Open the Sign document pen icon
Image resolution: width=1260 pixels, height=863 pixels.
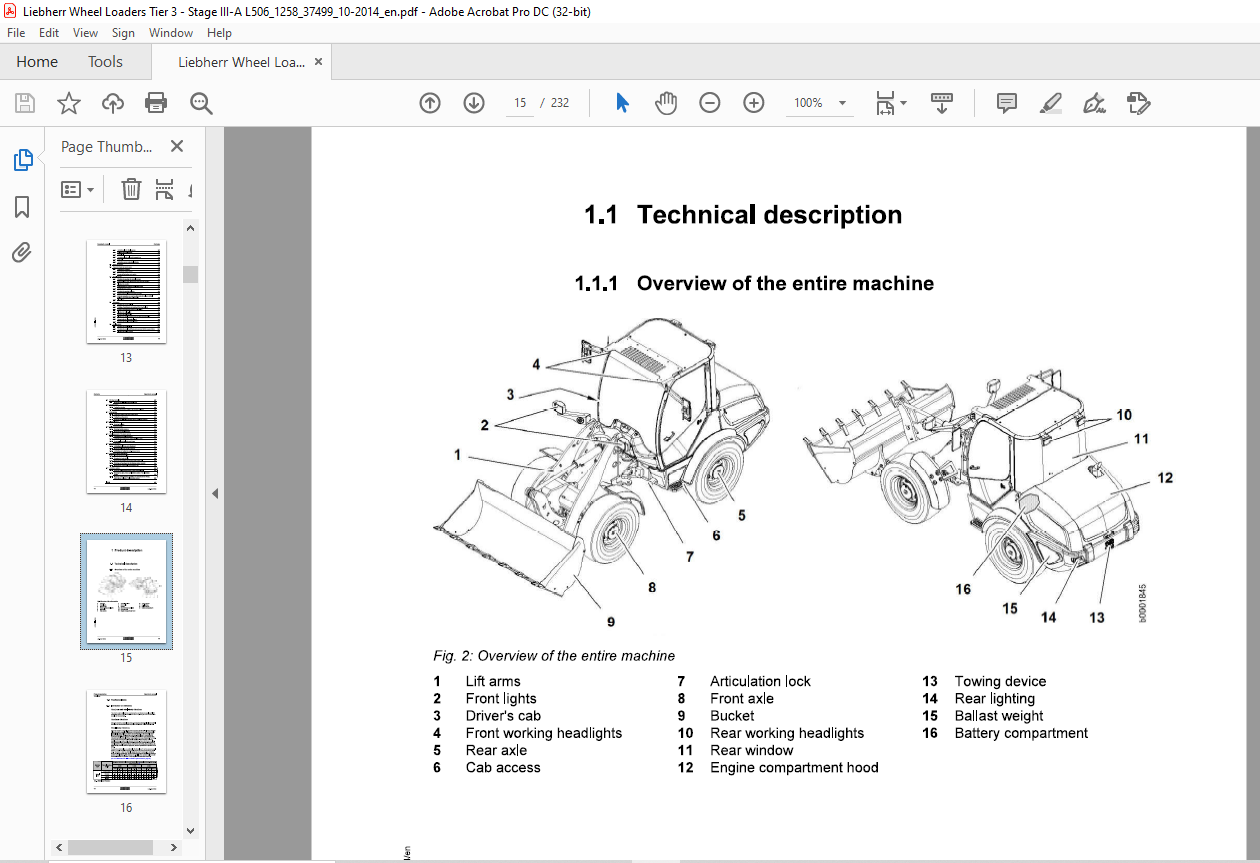click(1094, 103)
